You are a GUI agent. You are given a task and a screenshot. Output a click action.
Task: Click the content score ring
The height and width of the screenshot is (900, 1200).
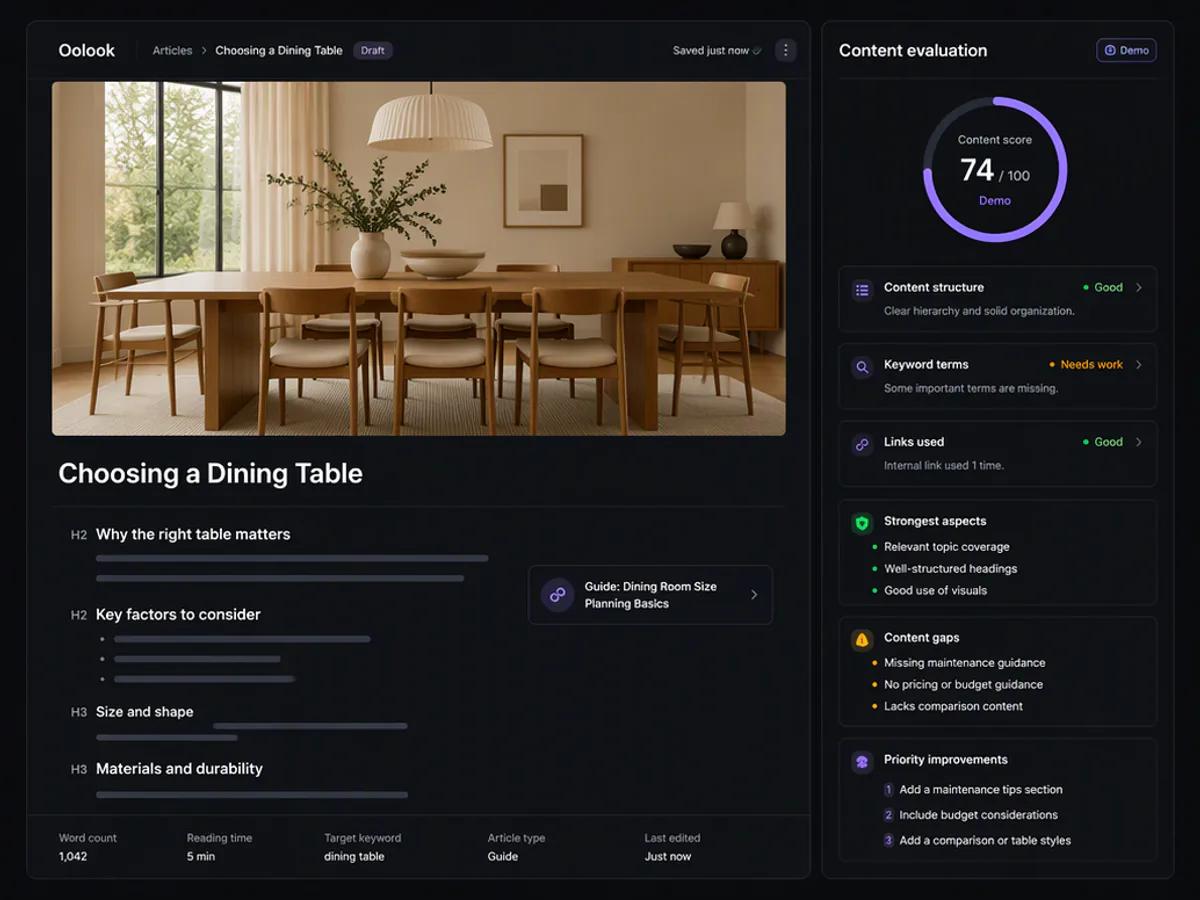[995, 169]
